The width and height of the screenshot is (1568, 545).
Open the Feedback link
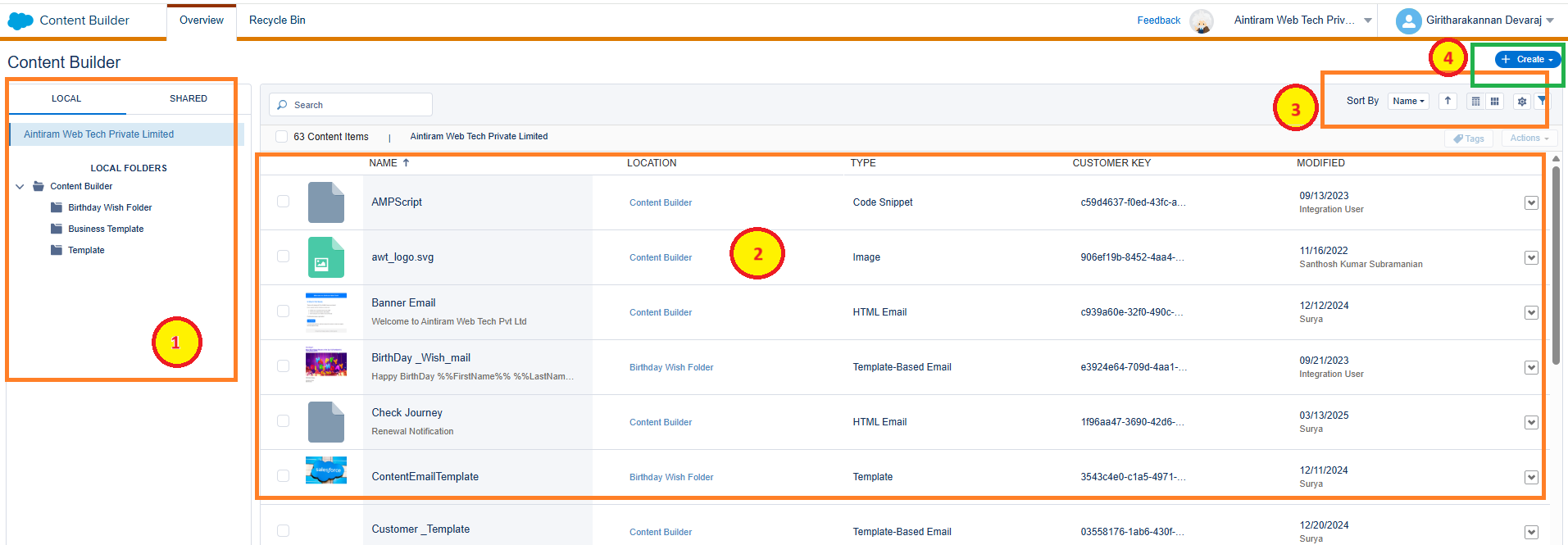(1158, 20)
